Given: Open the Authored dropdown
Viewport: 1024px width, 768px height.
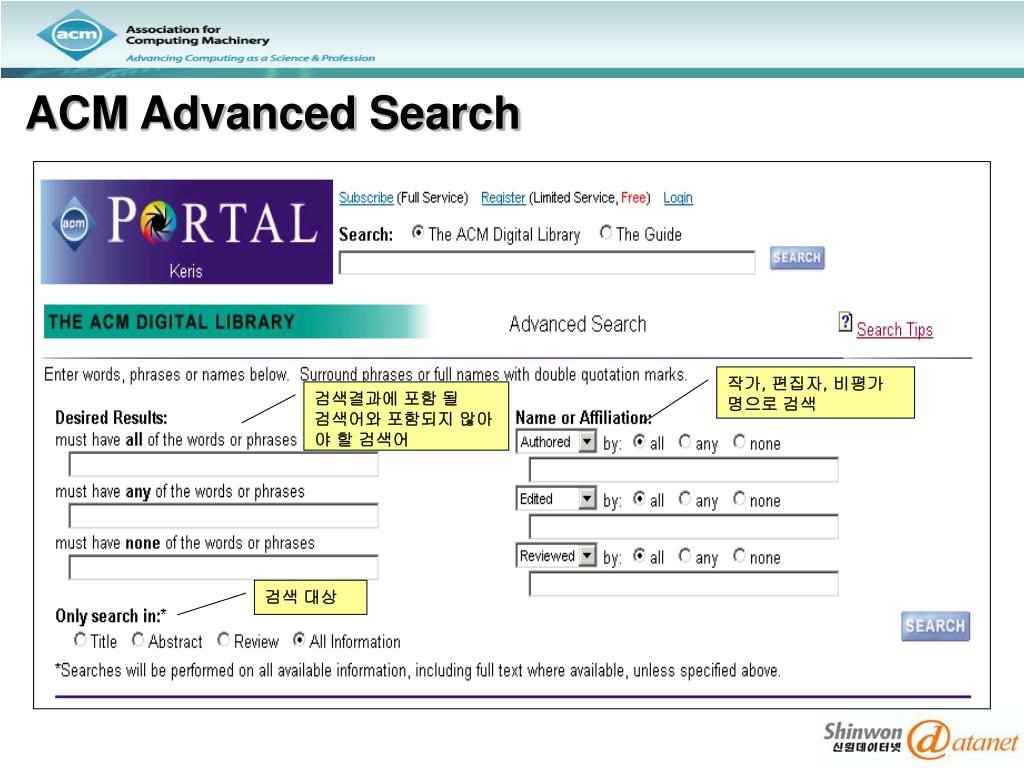Looking at the screenshot, I should (556, 442).
